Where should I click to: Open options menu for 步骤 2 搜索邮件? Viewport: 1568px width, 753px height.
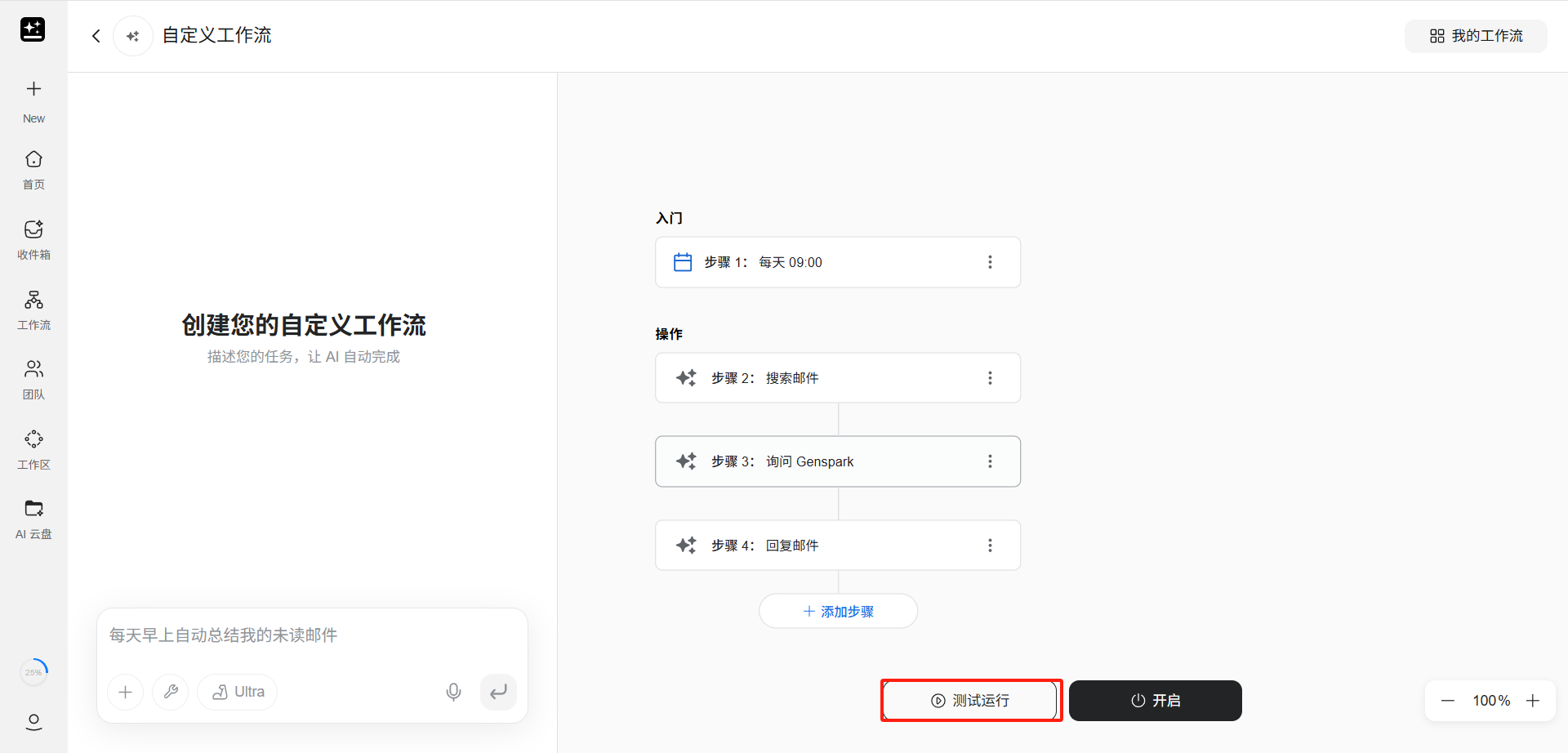[990, 378]
